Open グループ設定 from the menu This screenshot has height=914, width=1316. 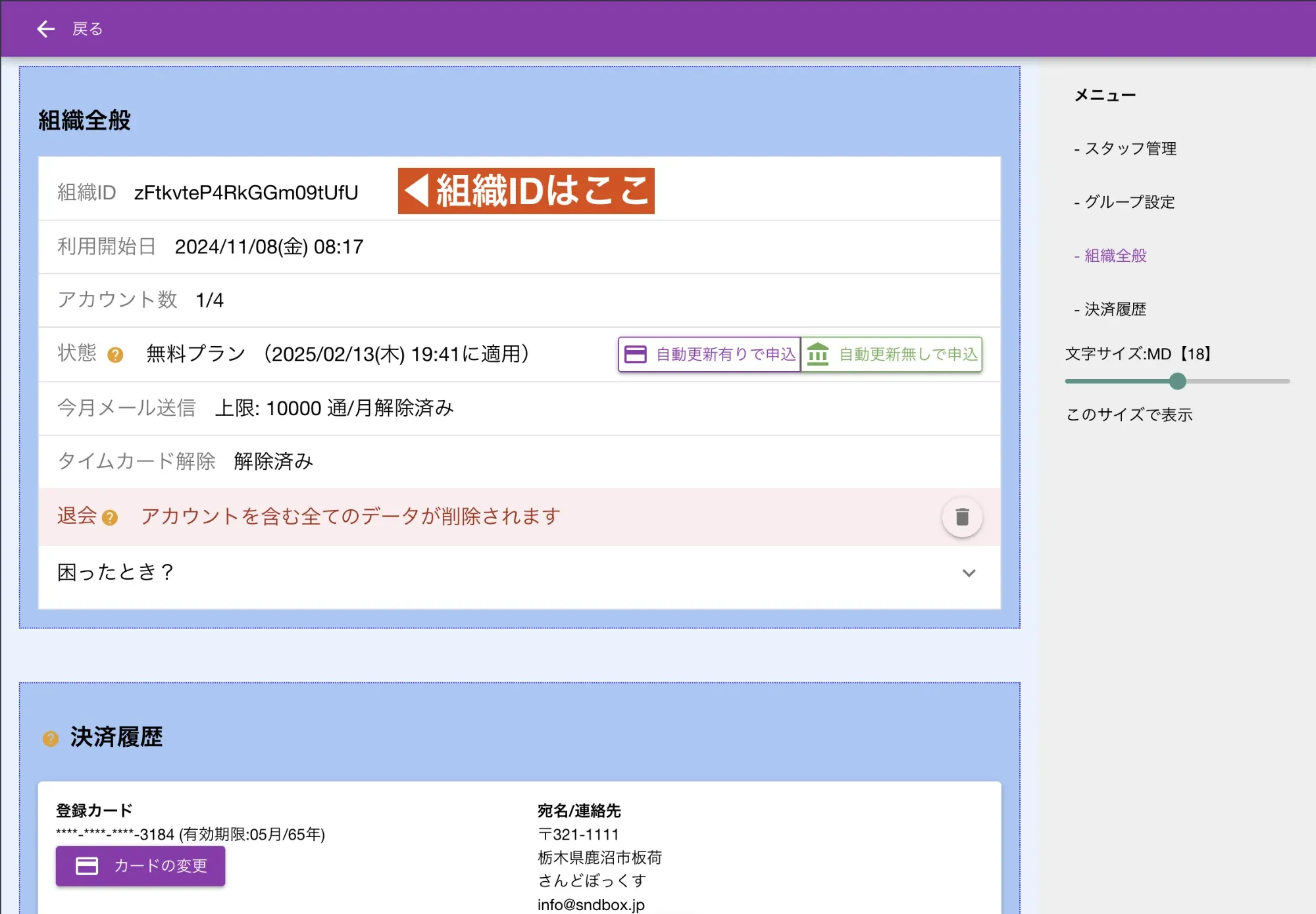tap(1129, 202)
